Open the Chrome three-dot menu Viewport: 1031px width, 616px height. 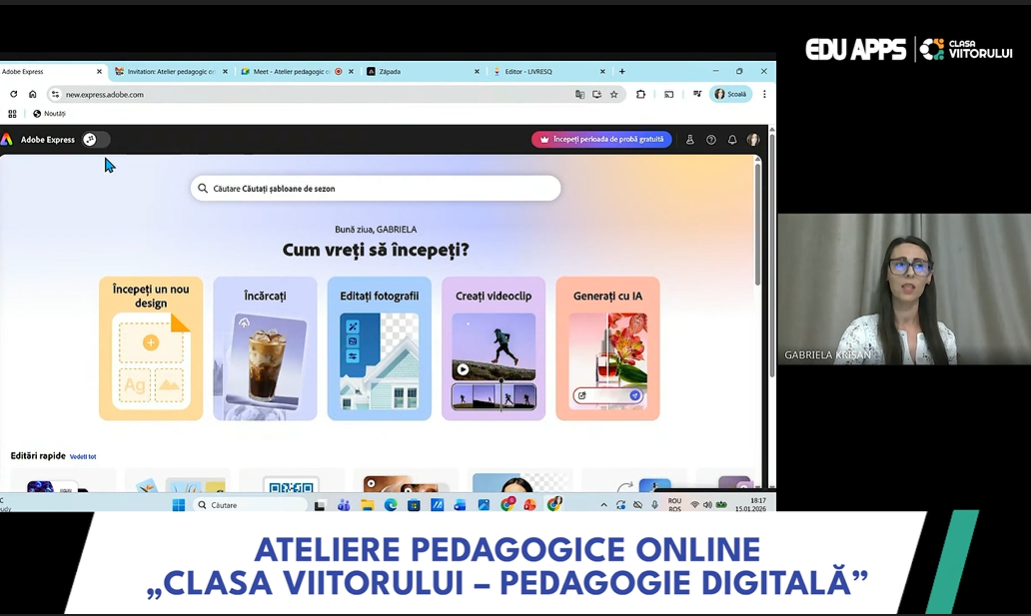click(x=764, y=94)
